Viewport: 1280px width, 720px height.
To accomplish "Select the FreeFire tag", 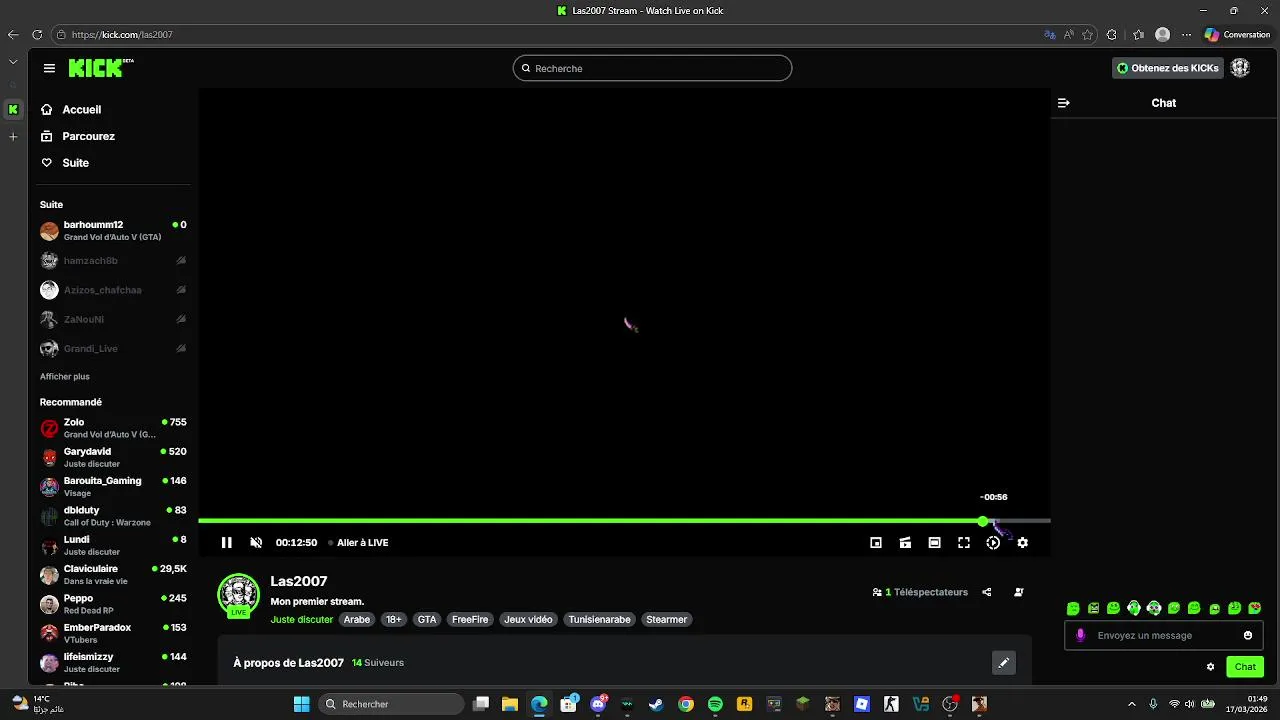I will (470, 620).
